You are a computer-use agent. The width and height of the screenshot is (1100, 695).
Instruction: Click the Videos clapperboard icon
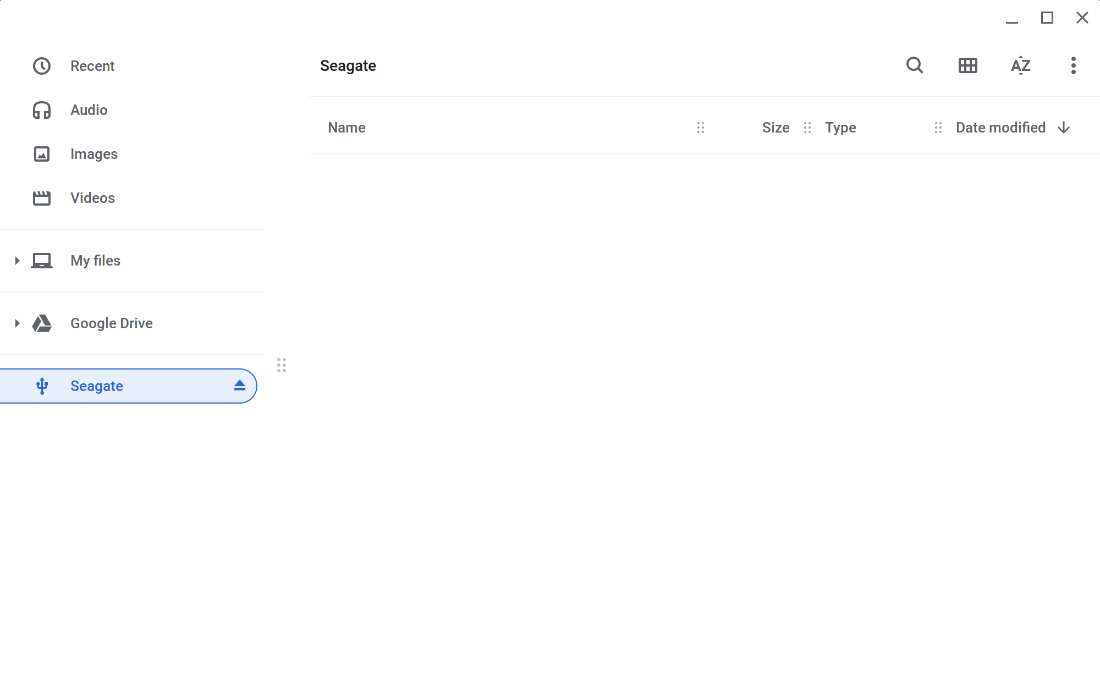pyautogui.click(x=42, y=198)
